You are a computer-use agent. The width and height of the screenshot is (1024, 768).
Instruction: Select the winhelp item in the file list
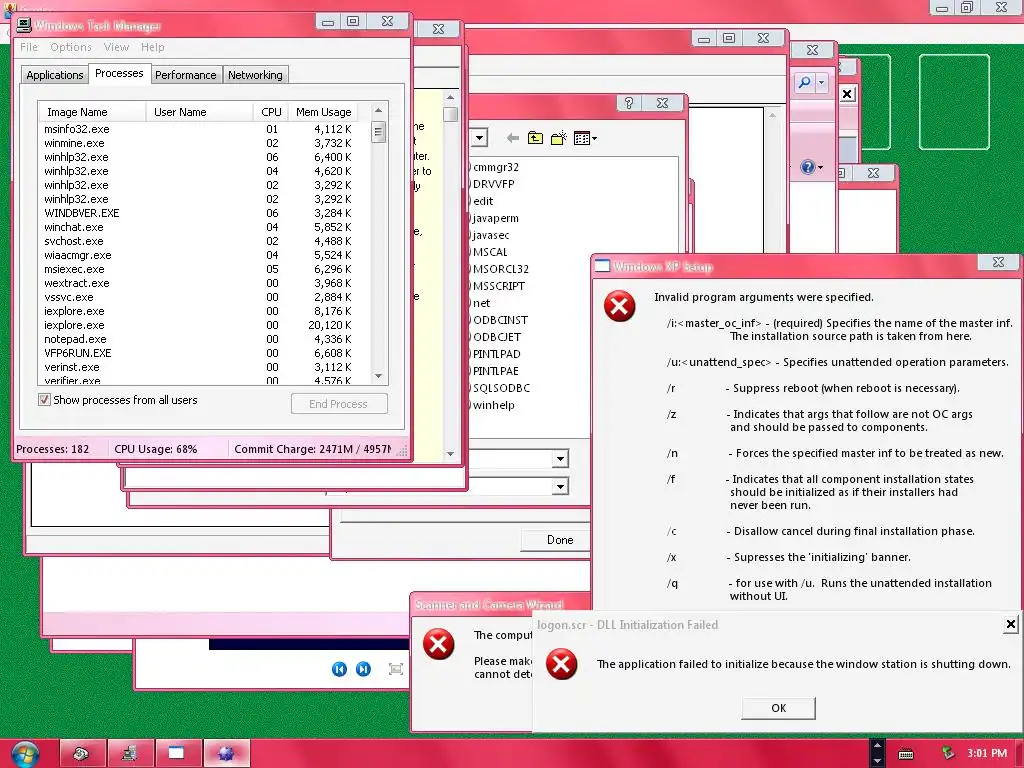tap(493, 405)
